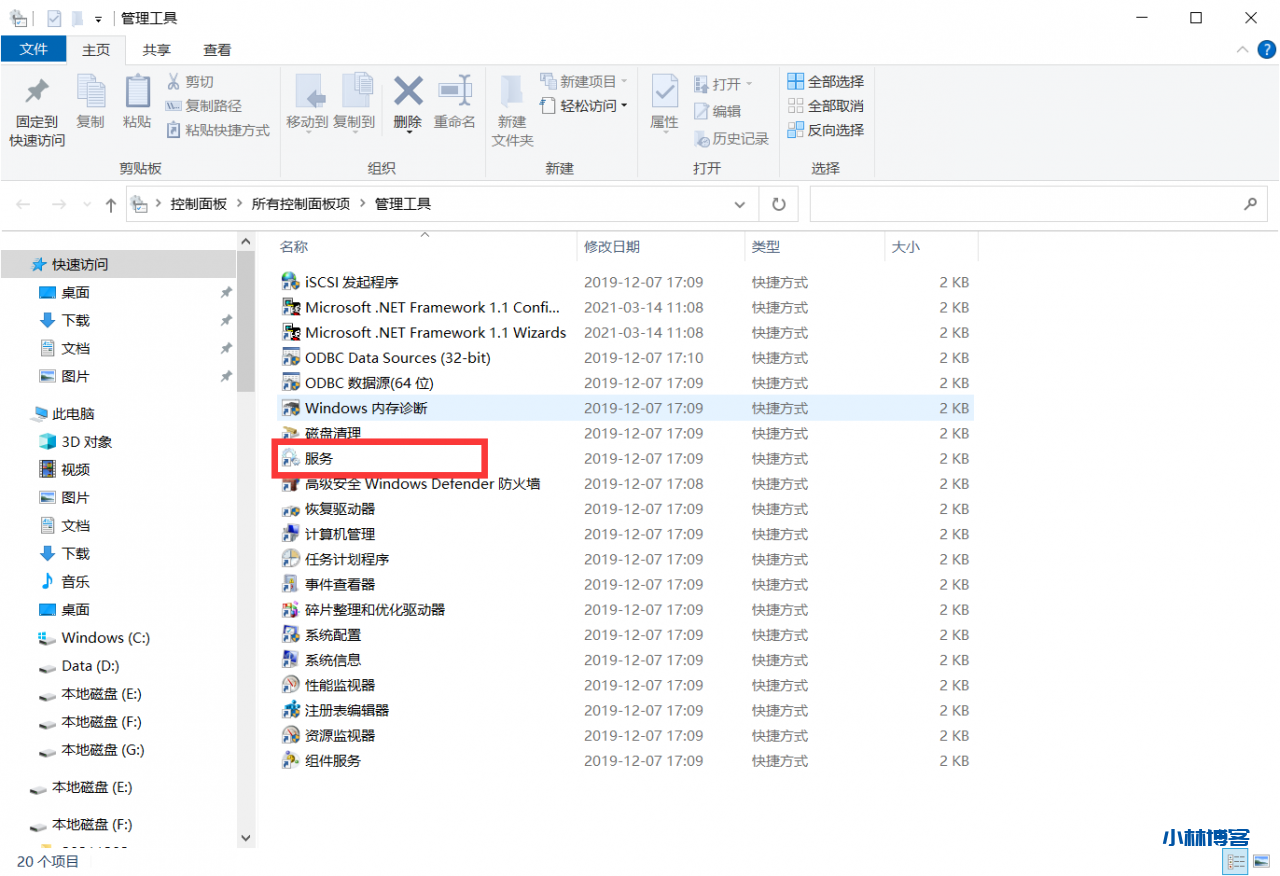The image size is (1280, 876).
Task: Create a new folder with 新建文件夹
Action: (x=511, y=108)
